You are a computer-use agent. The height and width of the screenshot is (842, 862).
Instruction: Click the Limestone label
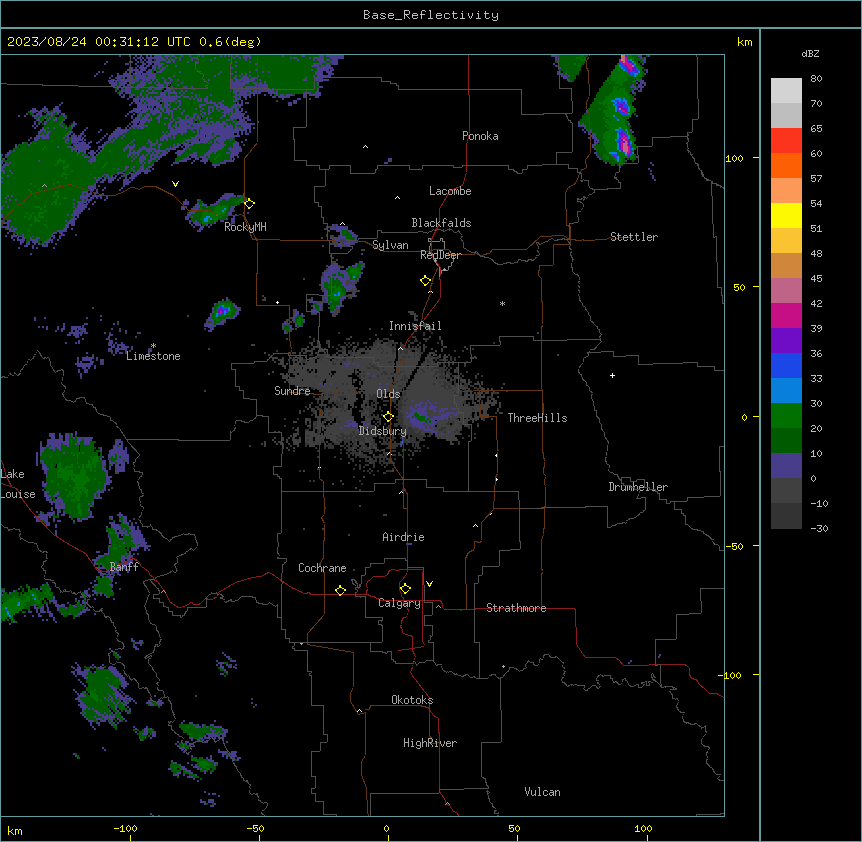click(153, 356)
